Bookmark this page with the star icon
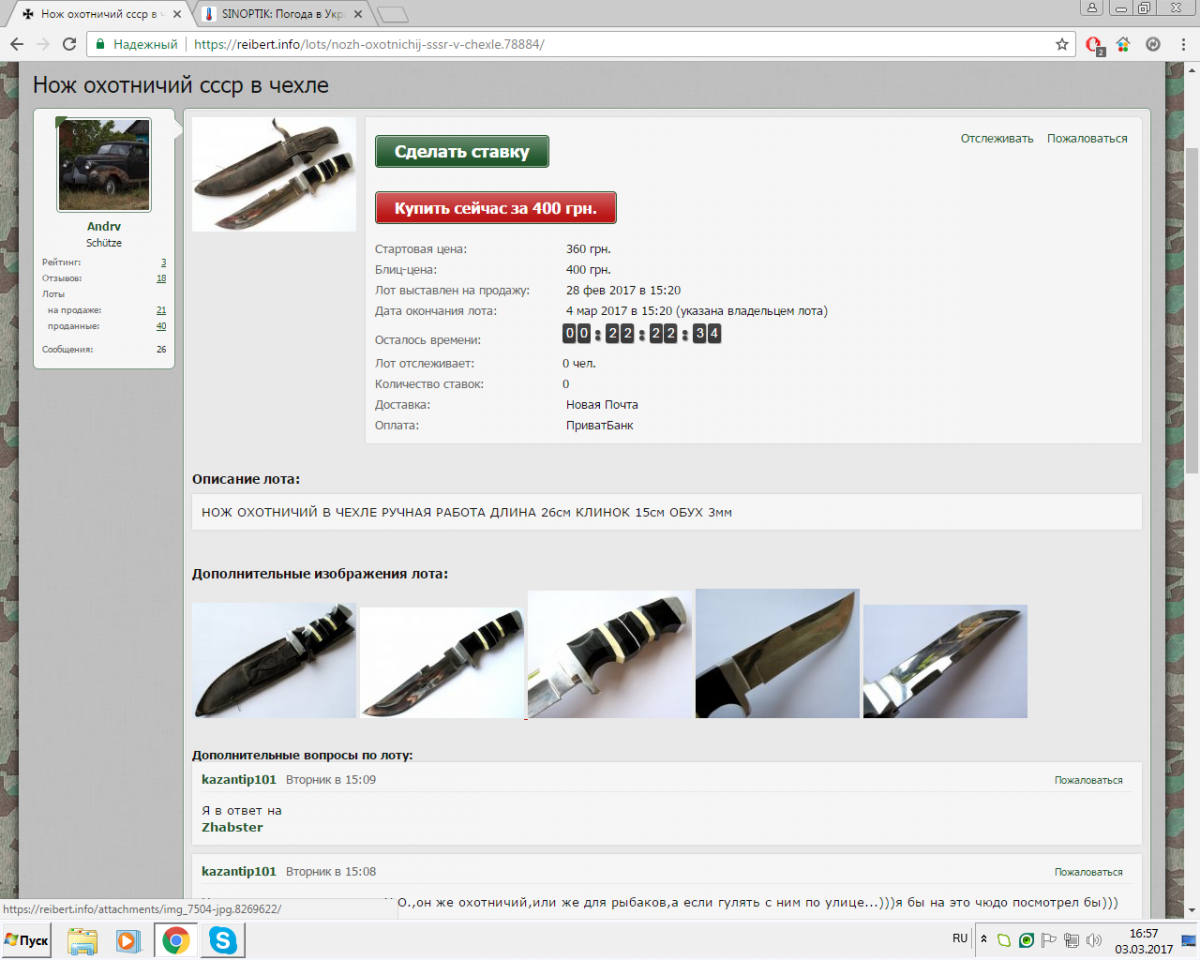1200x960 pixels. click(1062, 44)
